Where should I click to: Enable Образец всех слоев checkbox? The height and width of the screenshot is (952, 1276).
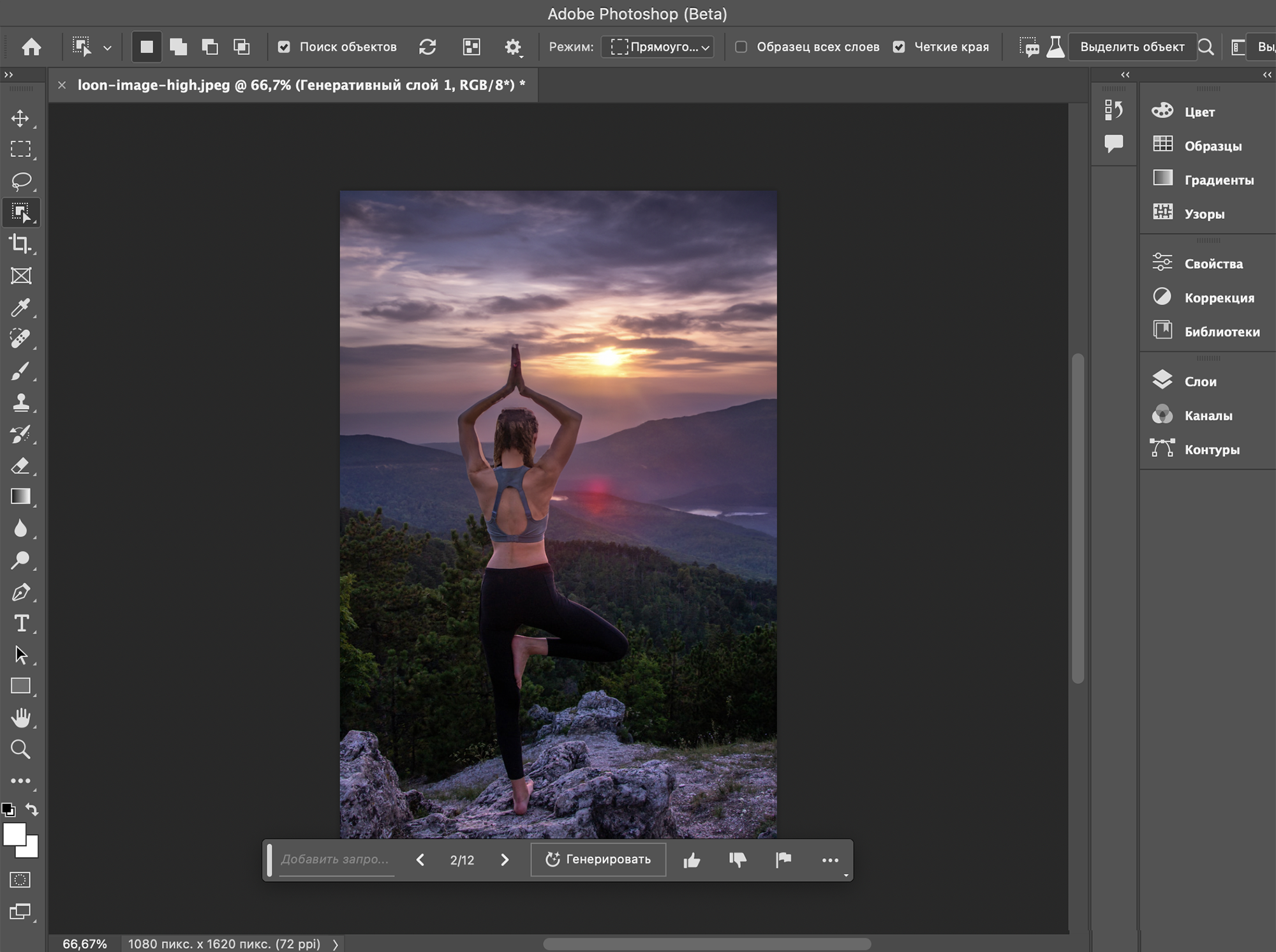tap(741, 46)
